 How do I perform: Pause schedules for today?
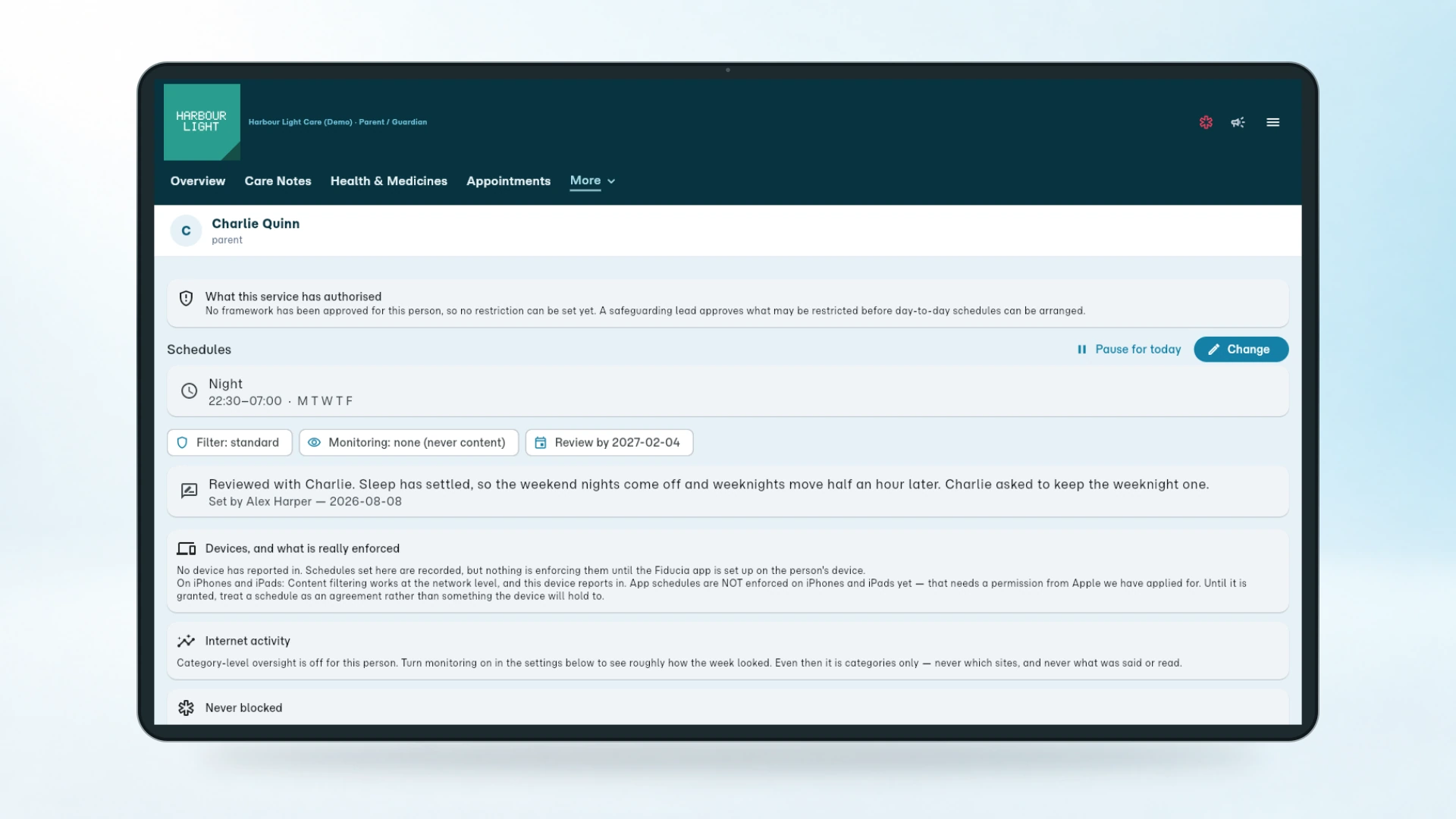click(1128, 350)
